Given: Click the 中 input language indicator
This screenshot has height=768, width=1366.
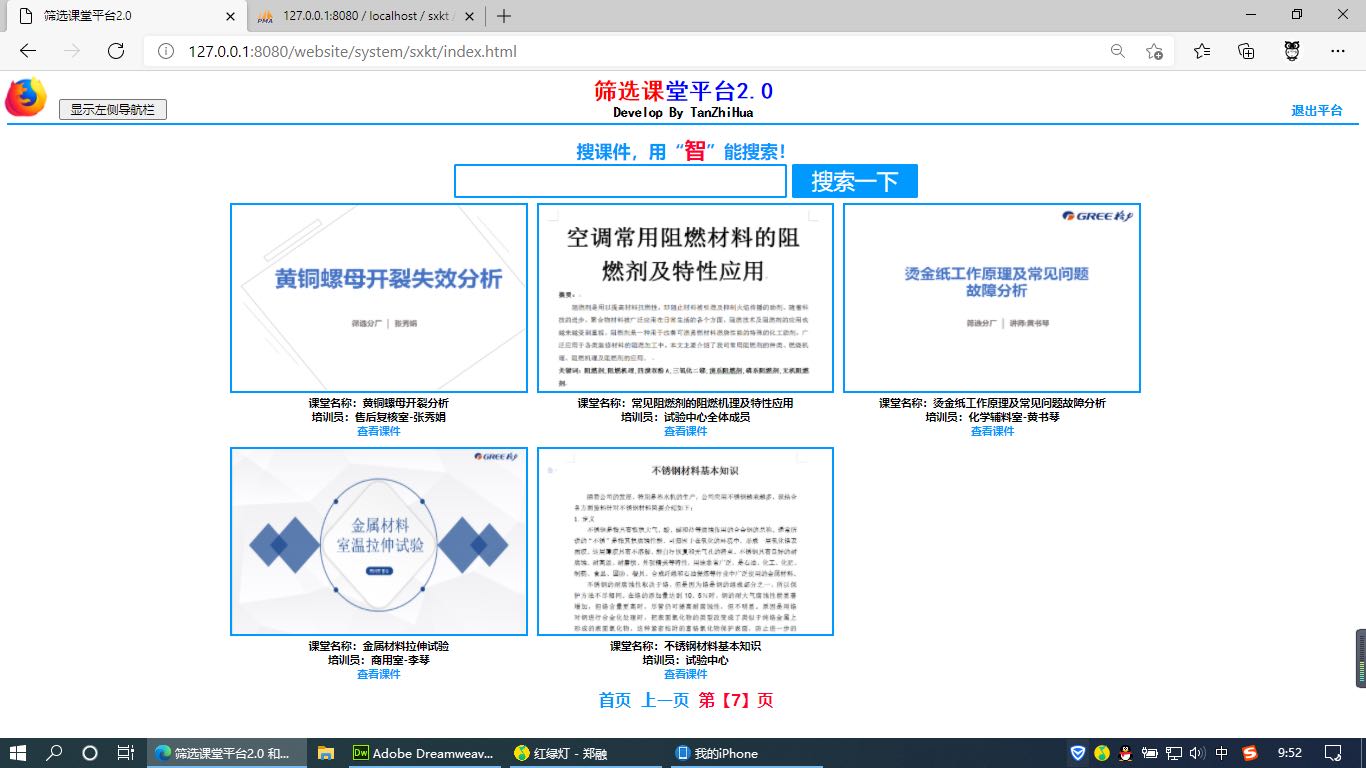Looking at the screenshot, I should point(1222,753).
